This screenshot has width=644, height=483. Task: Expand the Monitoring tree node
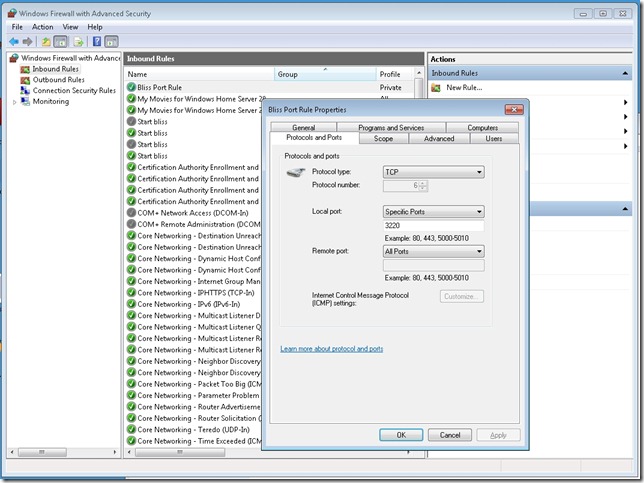14,102
